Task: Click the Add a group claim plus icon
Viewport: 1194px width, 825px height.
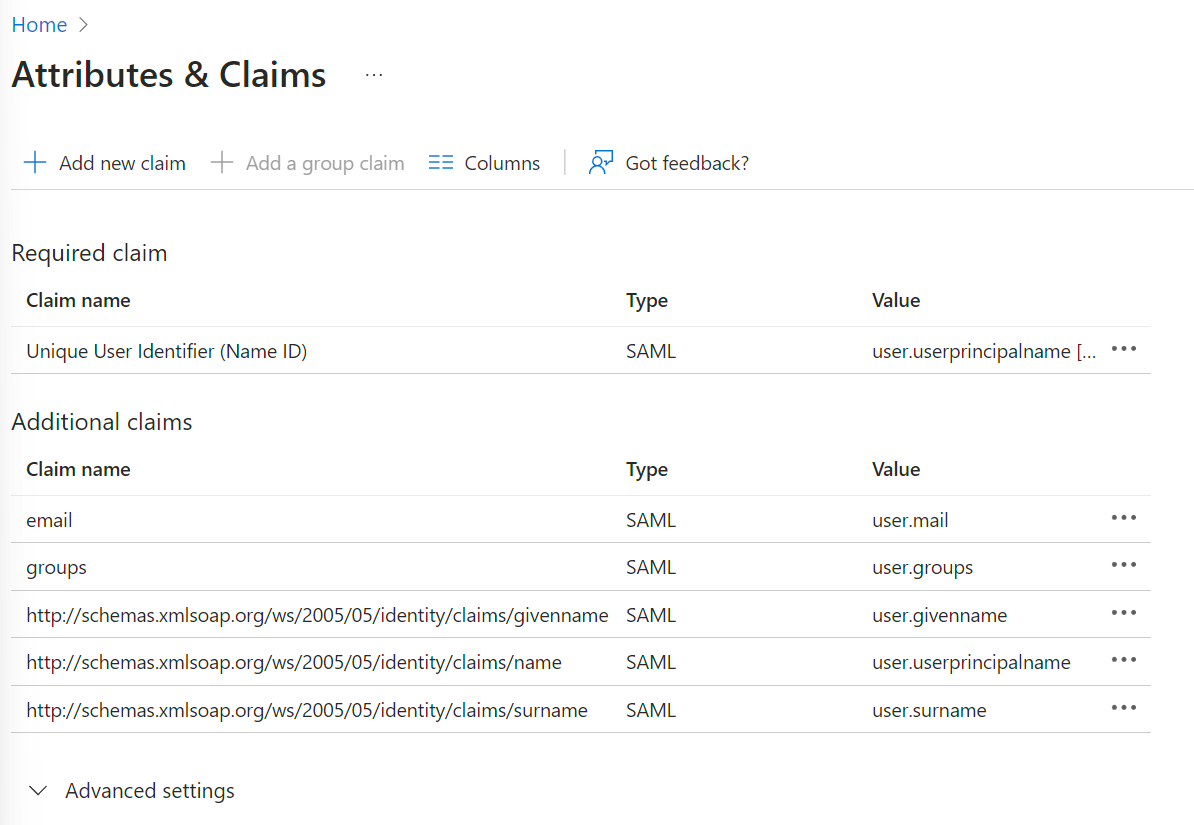Action: [x=222, y=163]
